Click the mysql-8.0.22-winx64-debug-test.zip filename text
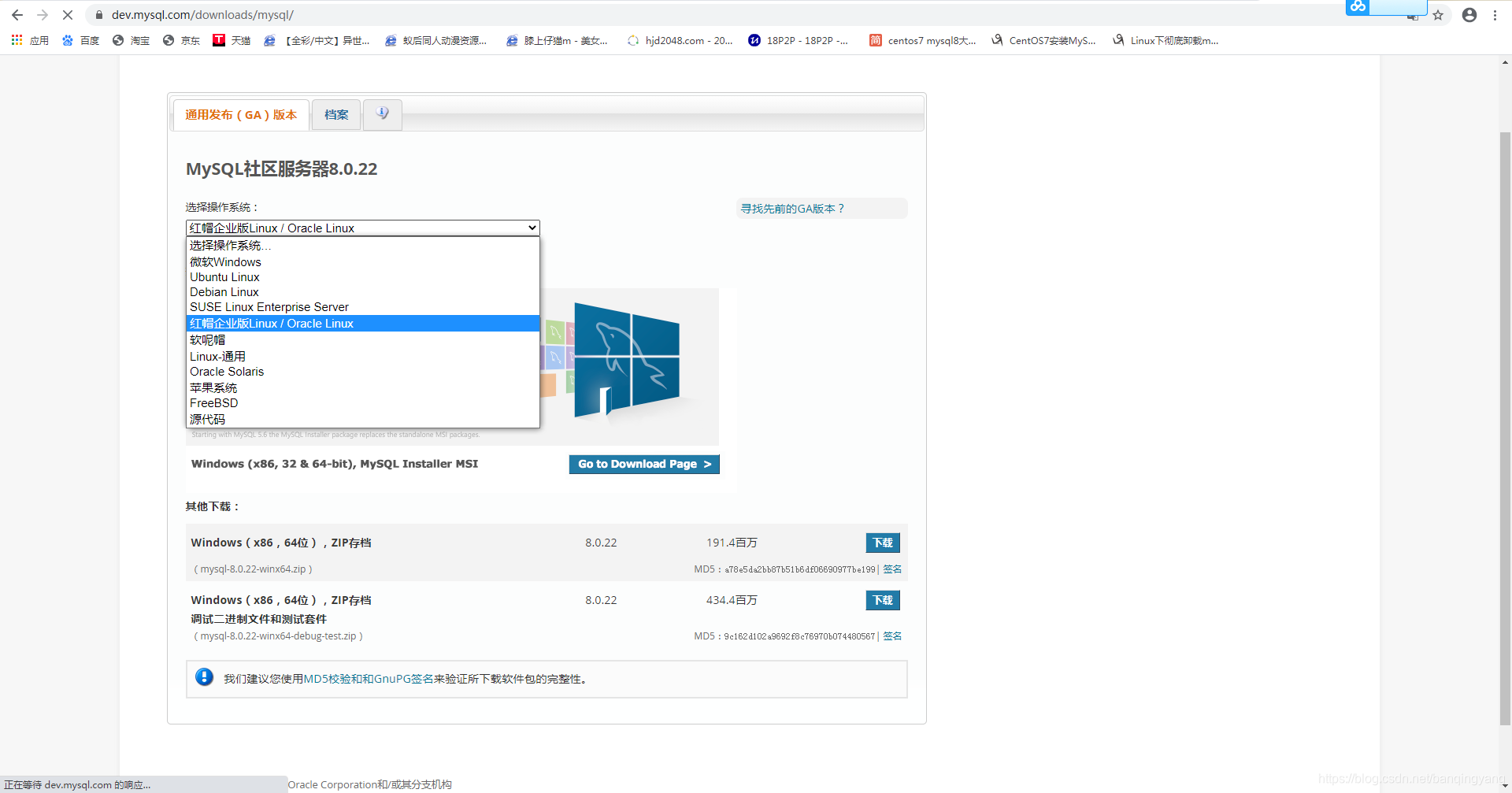 pos(278,636)
